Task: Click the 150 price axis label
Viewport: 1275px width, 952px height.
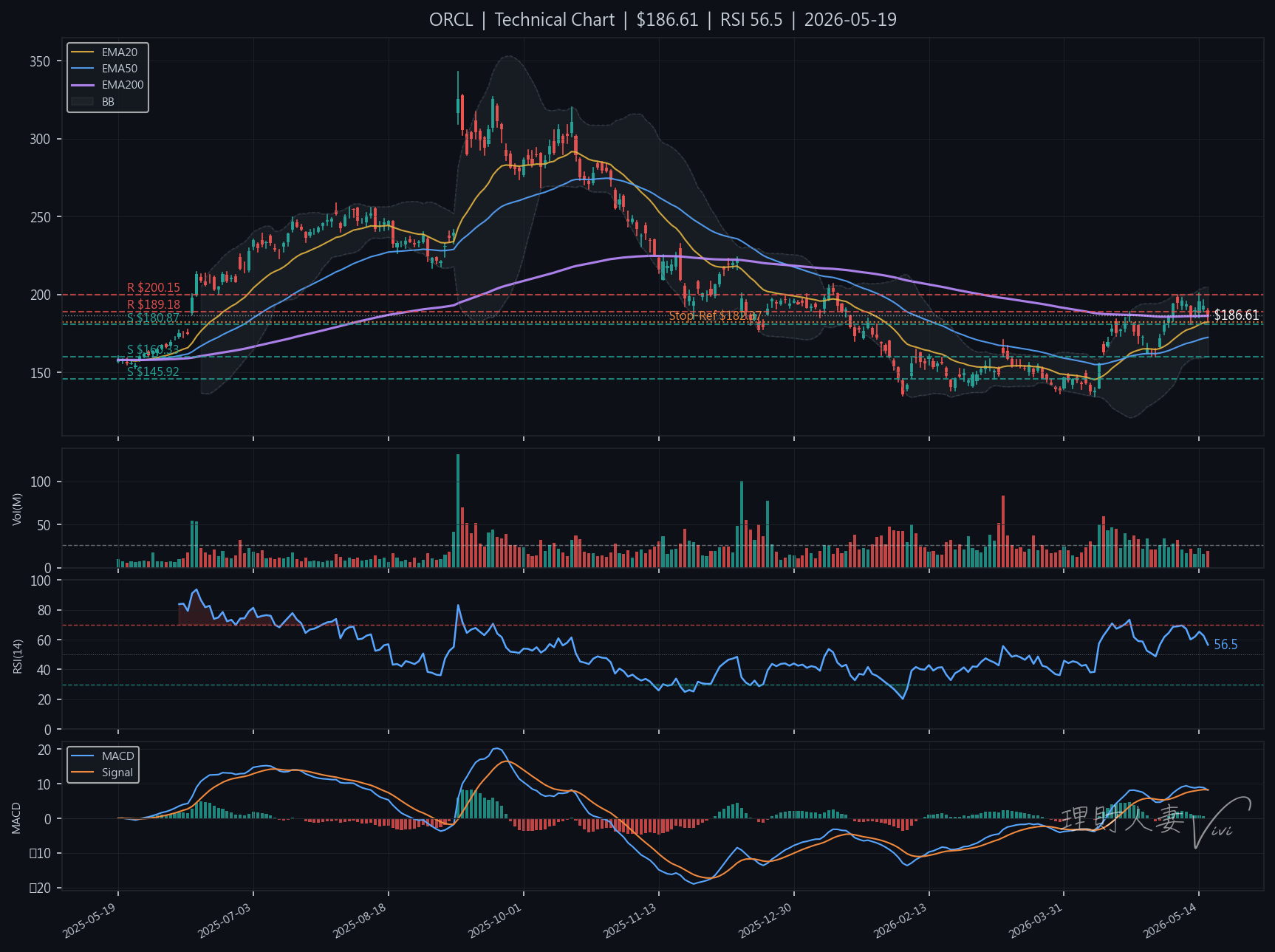Action: (x=40, y=373)
